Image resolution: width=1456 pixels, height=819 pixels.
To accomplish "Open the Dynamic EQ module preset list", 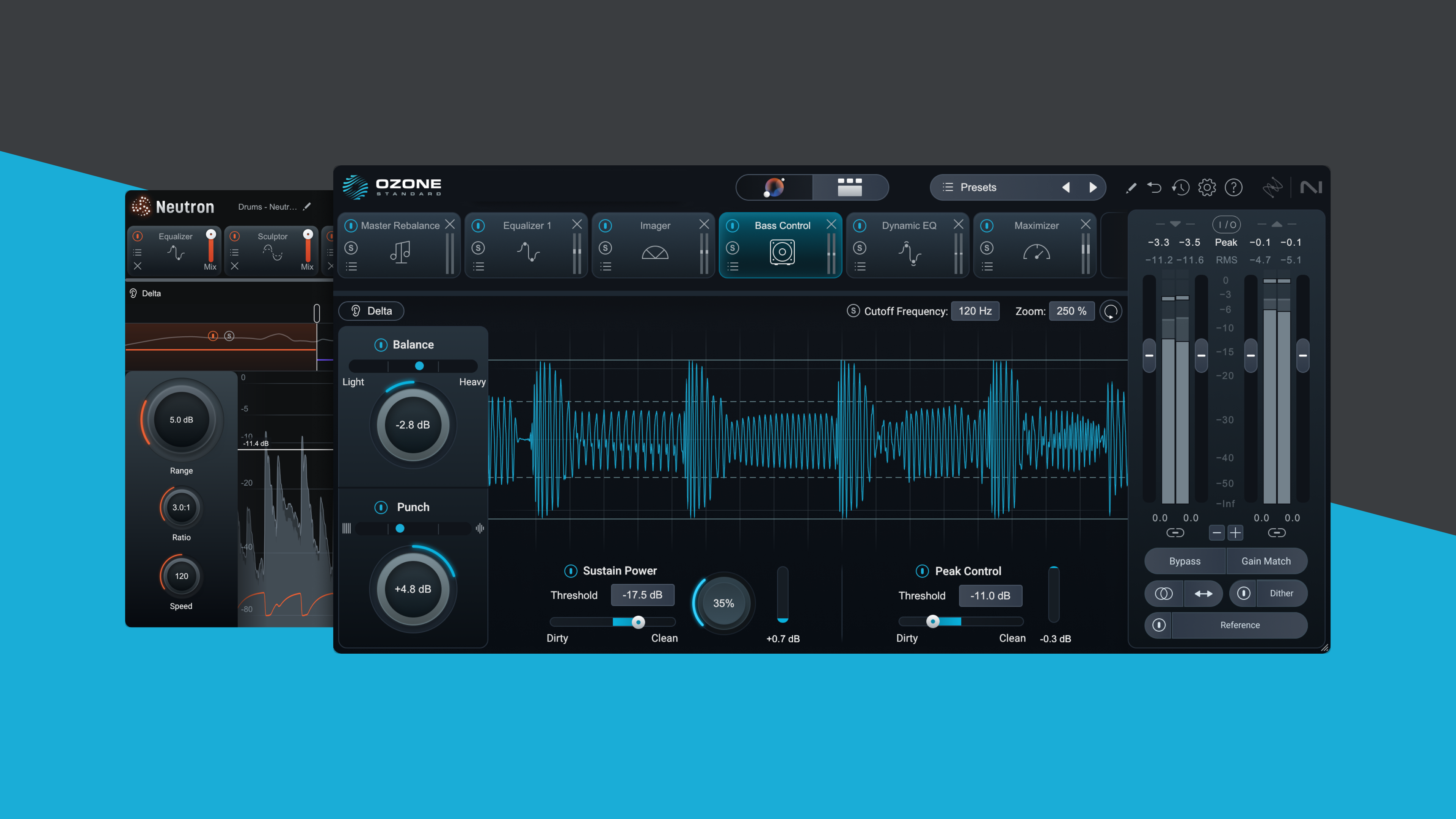I will tap(860, 267).
